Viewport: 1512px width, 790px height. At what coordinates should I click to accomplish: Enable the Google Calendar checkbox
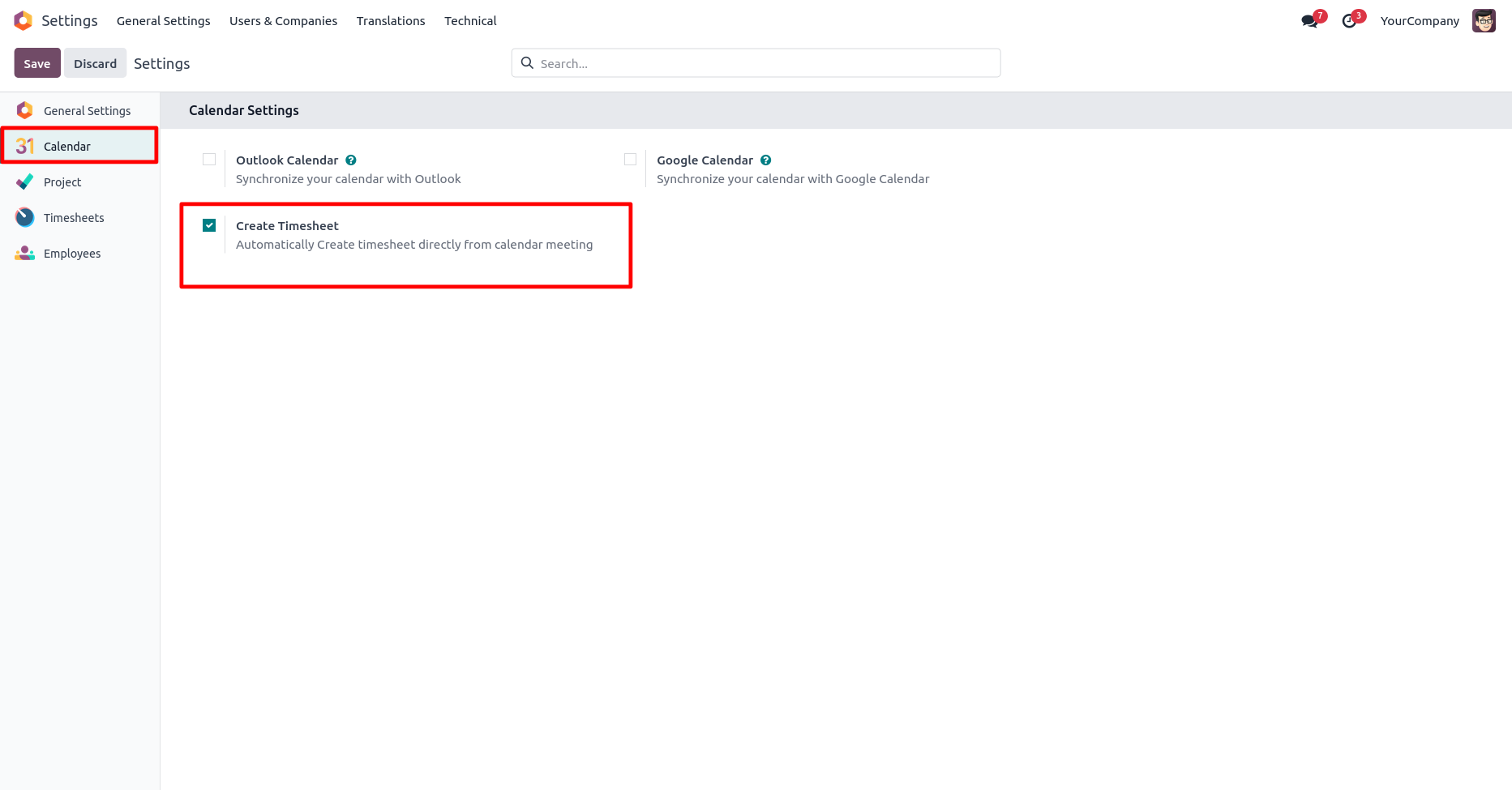[630, 160]
